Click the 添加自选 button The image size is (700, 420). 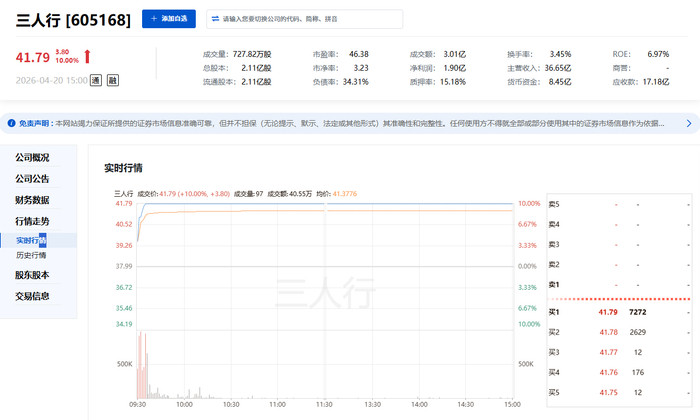(169, 19)
